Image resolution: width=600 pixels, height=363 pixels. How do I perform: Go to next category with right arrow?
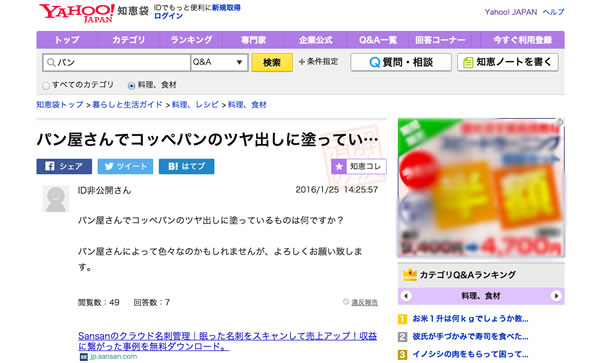point(556,296)
